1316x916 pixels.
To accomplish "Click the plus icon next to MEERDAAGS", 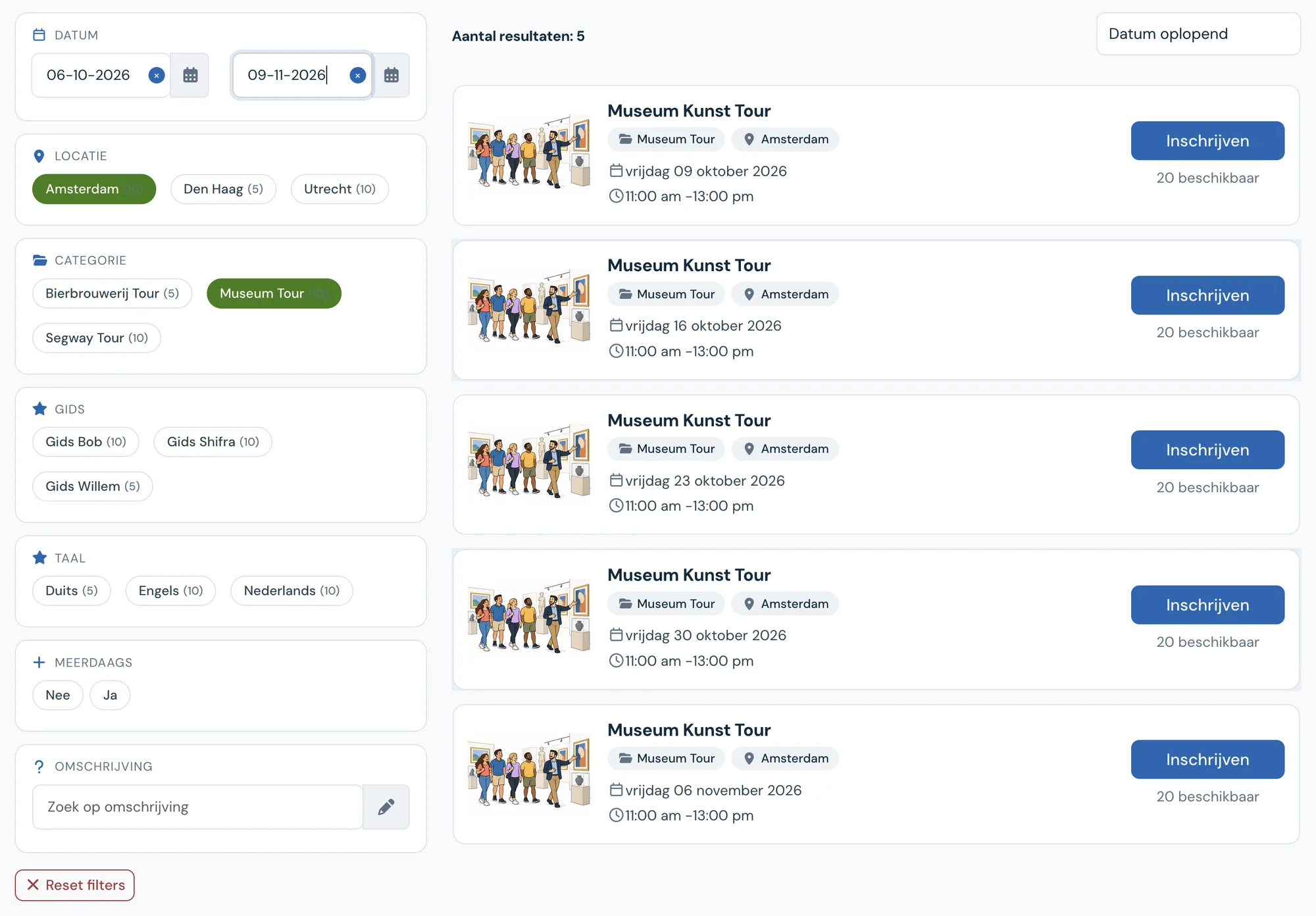I will coord(39,663).
